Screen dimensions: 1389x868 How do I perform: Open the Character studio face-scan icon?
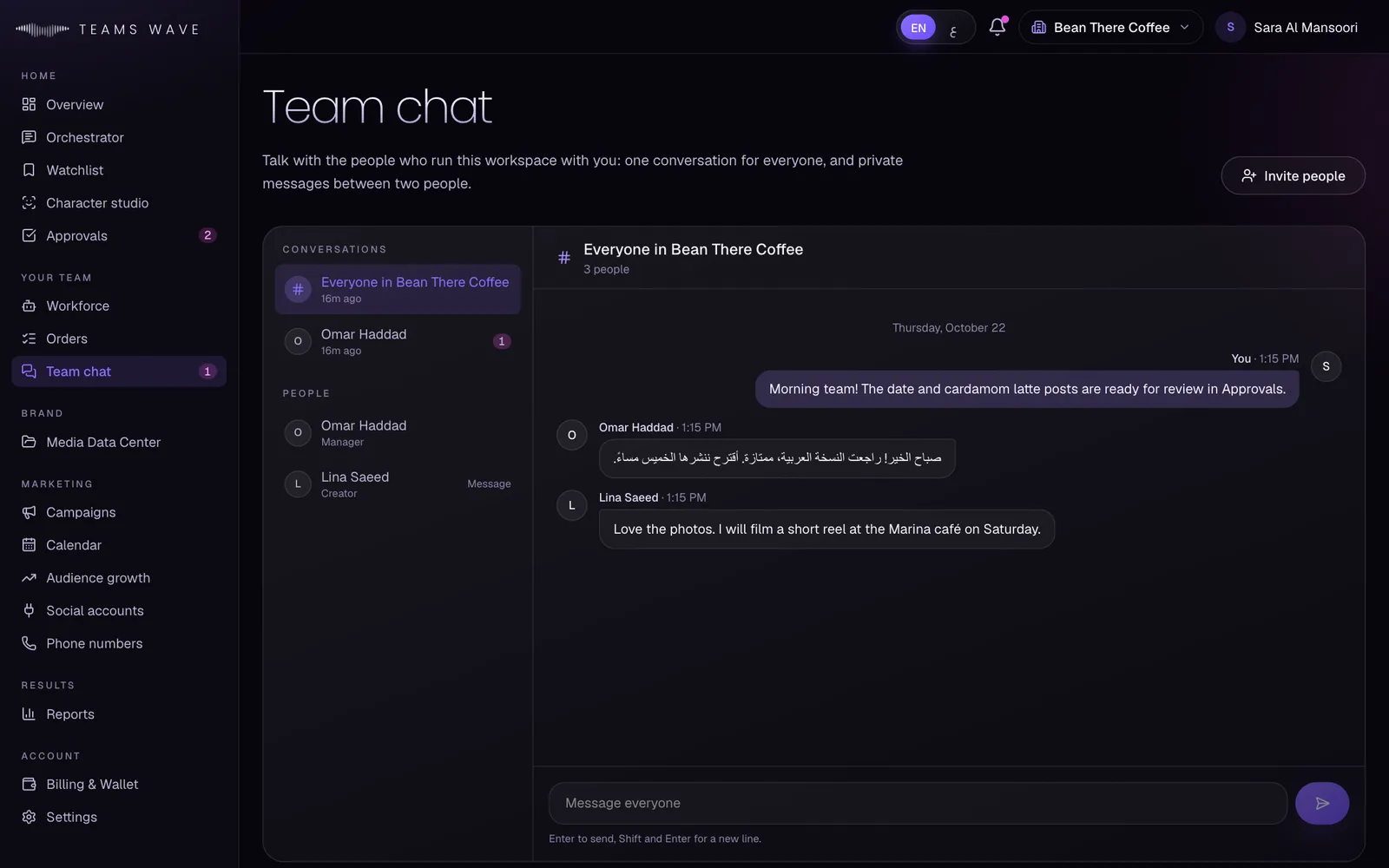(x=29, y=203)
